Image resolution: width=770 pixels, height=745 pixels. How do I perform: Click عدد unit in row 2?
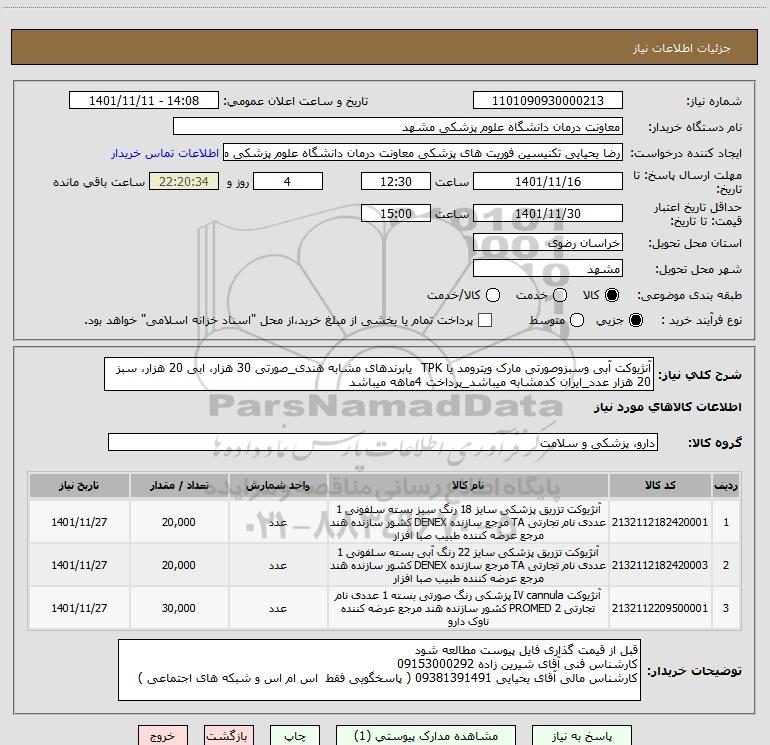278,565
